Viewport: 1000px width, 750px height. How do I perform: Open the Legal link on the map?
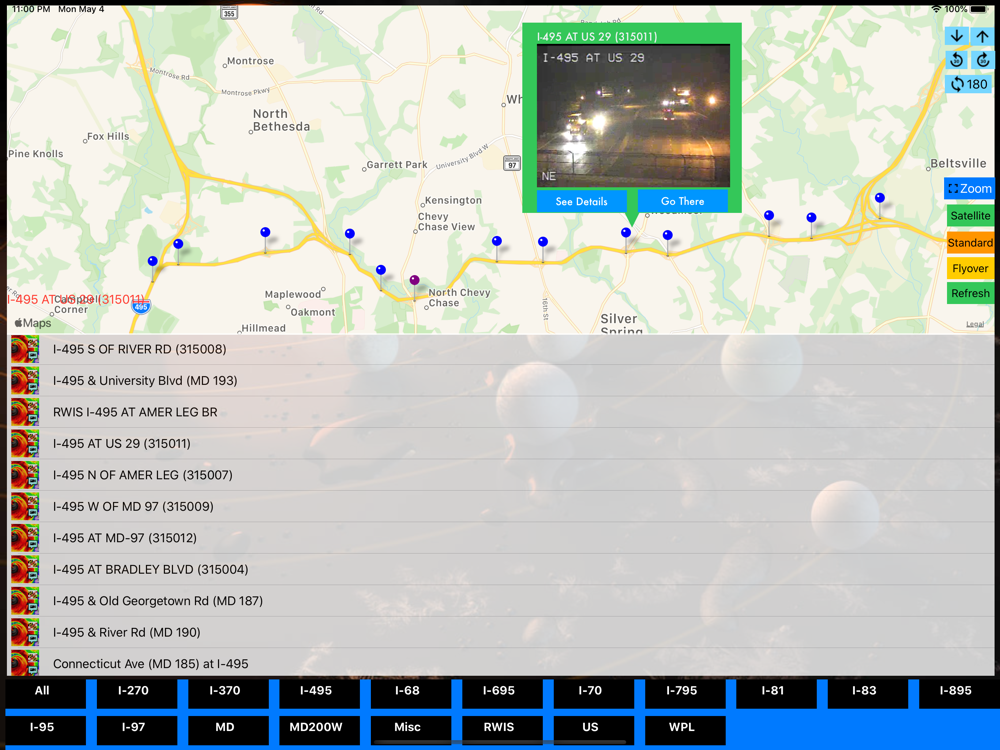click(x=974, y=325)
